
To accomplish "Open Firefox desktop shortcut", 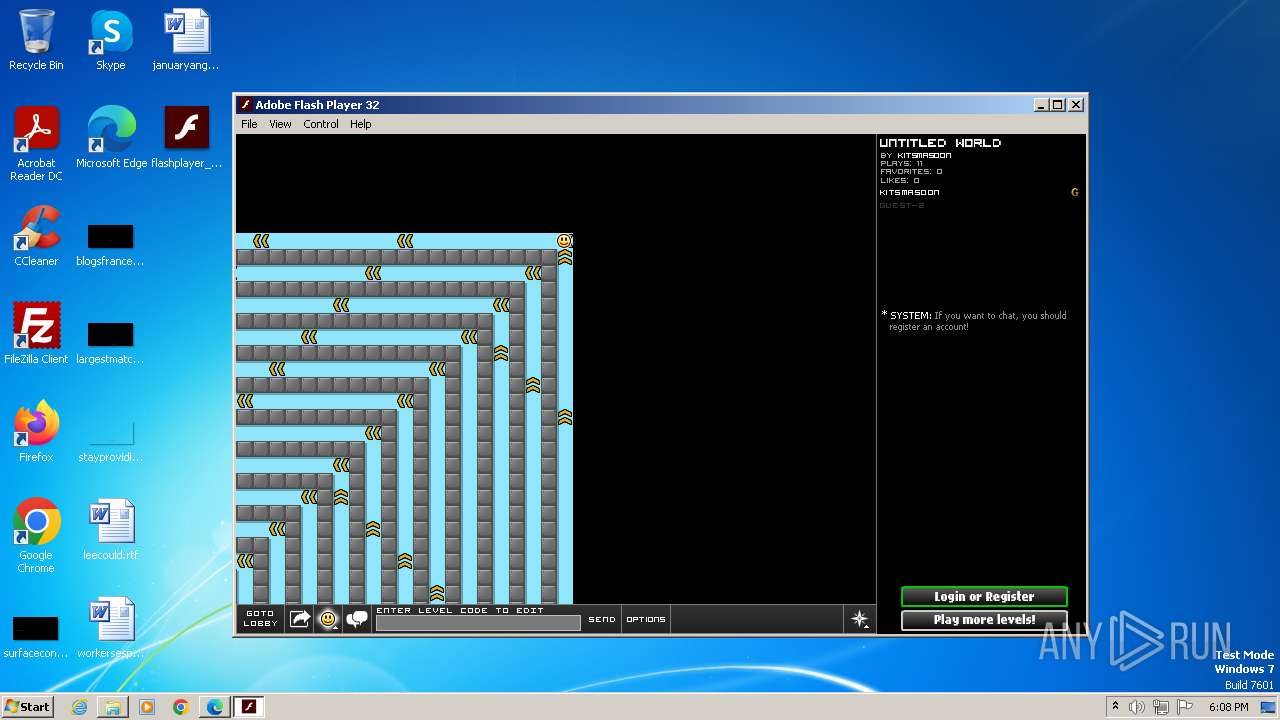I will pos(36,432).
